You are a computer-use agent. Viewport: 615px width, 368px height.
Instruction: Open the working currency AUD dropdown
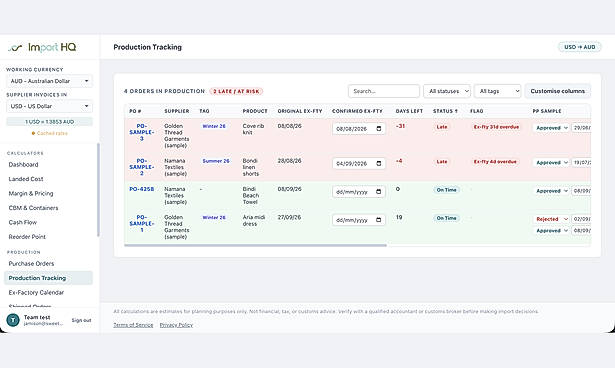[x=49, y=81]
